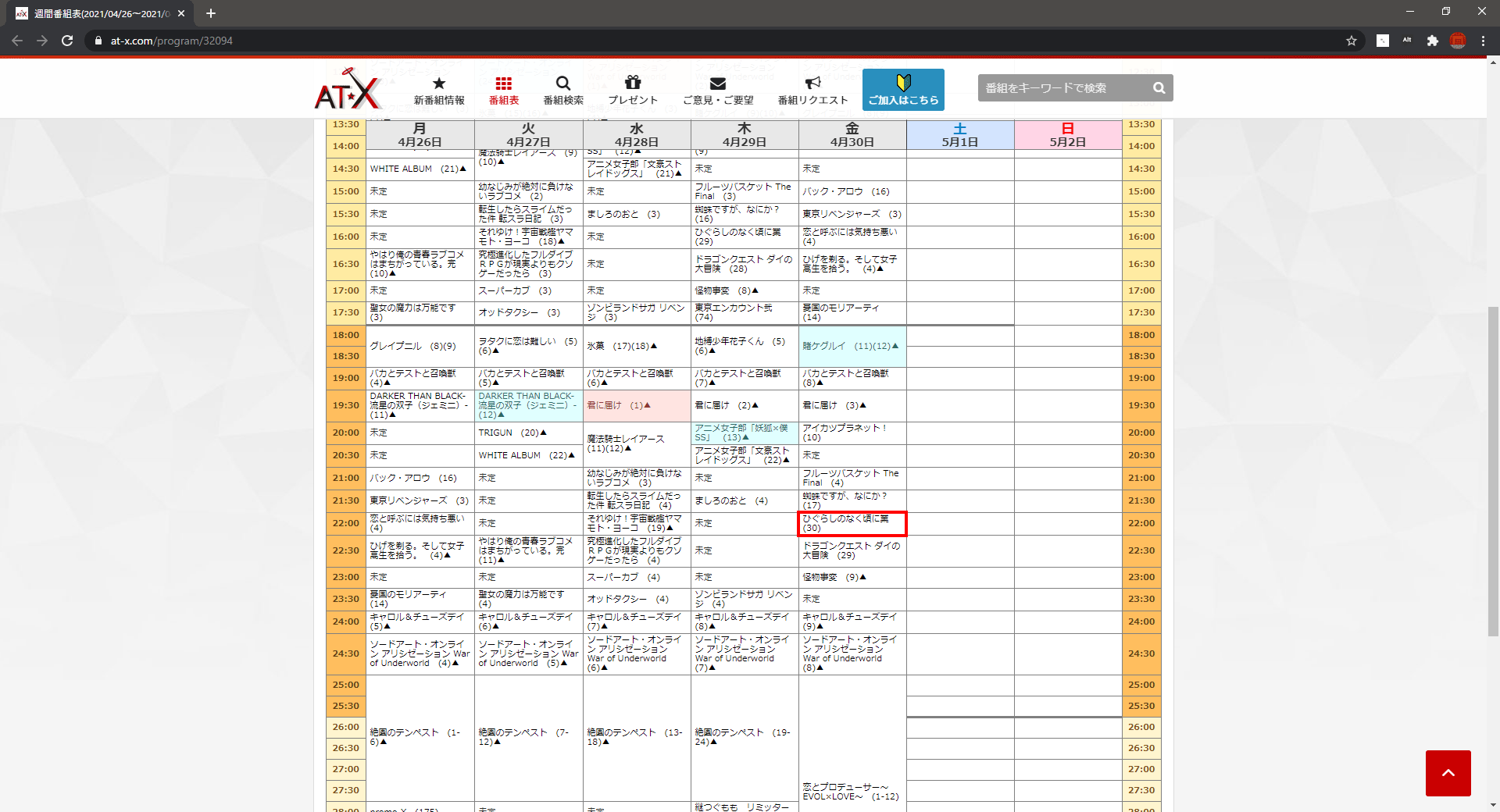Click the search submit magnifier icon
This screenshot has width=1500, height=812.
[x=1159, y=88]
